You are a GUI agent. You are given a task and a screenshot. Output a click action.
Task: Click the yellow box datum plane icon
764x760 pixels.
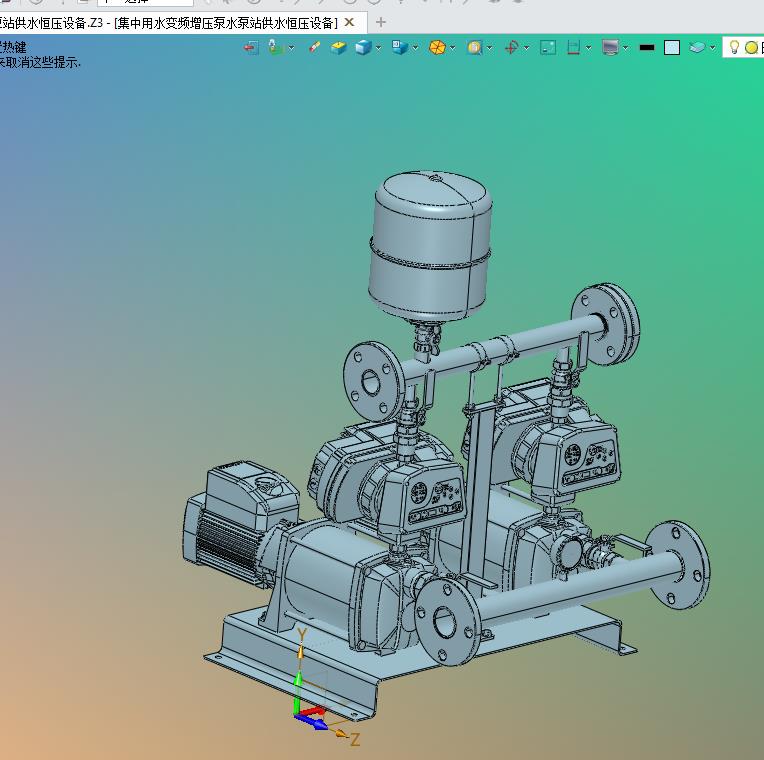coord(338,48)
